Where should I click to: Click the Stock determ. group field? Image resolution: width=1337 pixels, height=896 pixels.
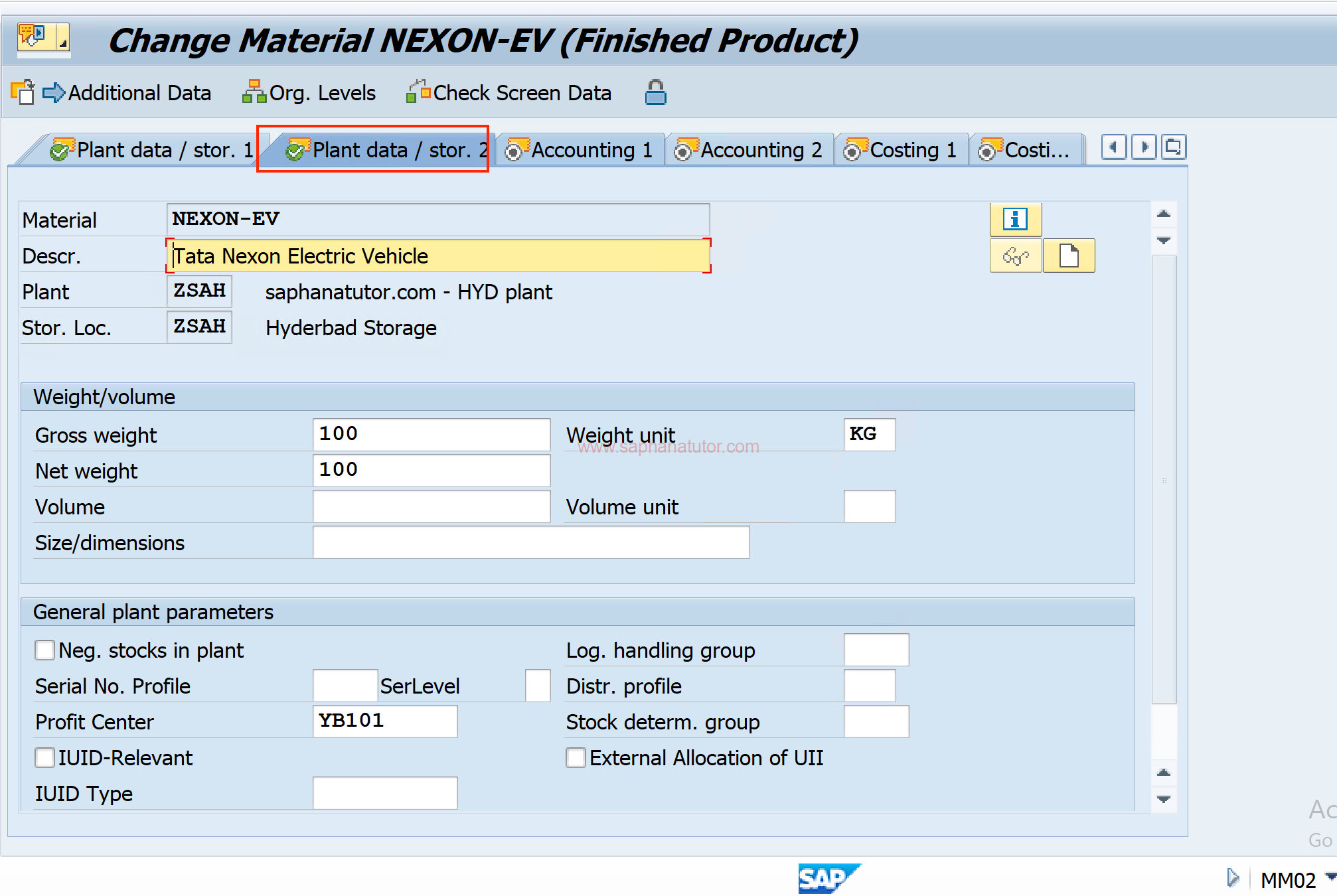point(876,721)
